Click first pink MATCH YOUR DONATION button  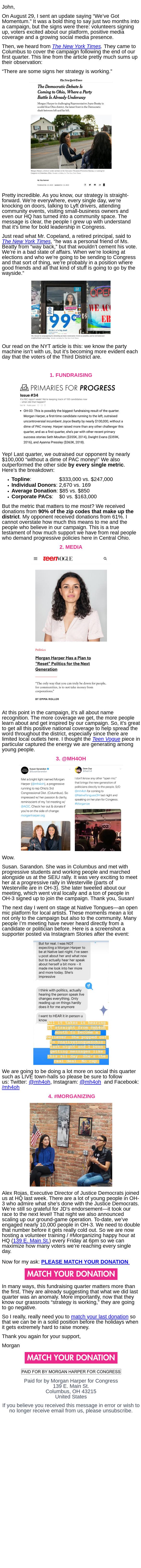click(70, 1273)
